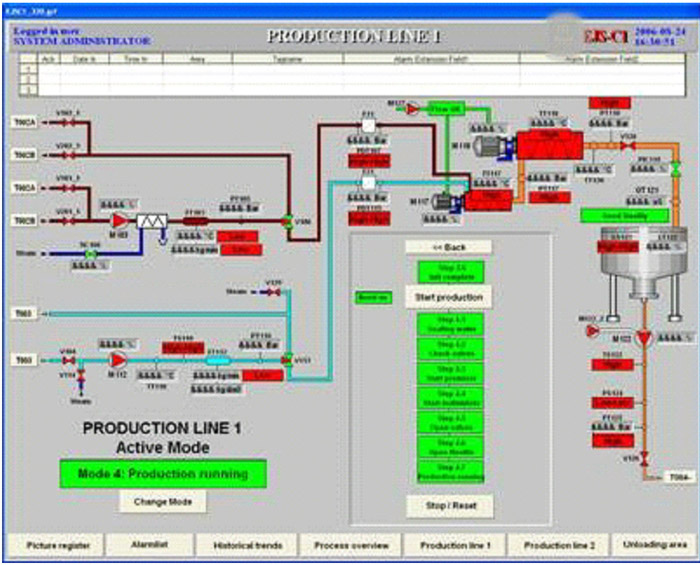Image resolution: width=700 pixels, height=565 pixels.
Task: Click the zigzag heat exchanger symbol
Action: coord(152,221)
